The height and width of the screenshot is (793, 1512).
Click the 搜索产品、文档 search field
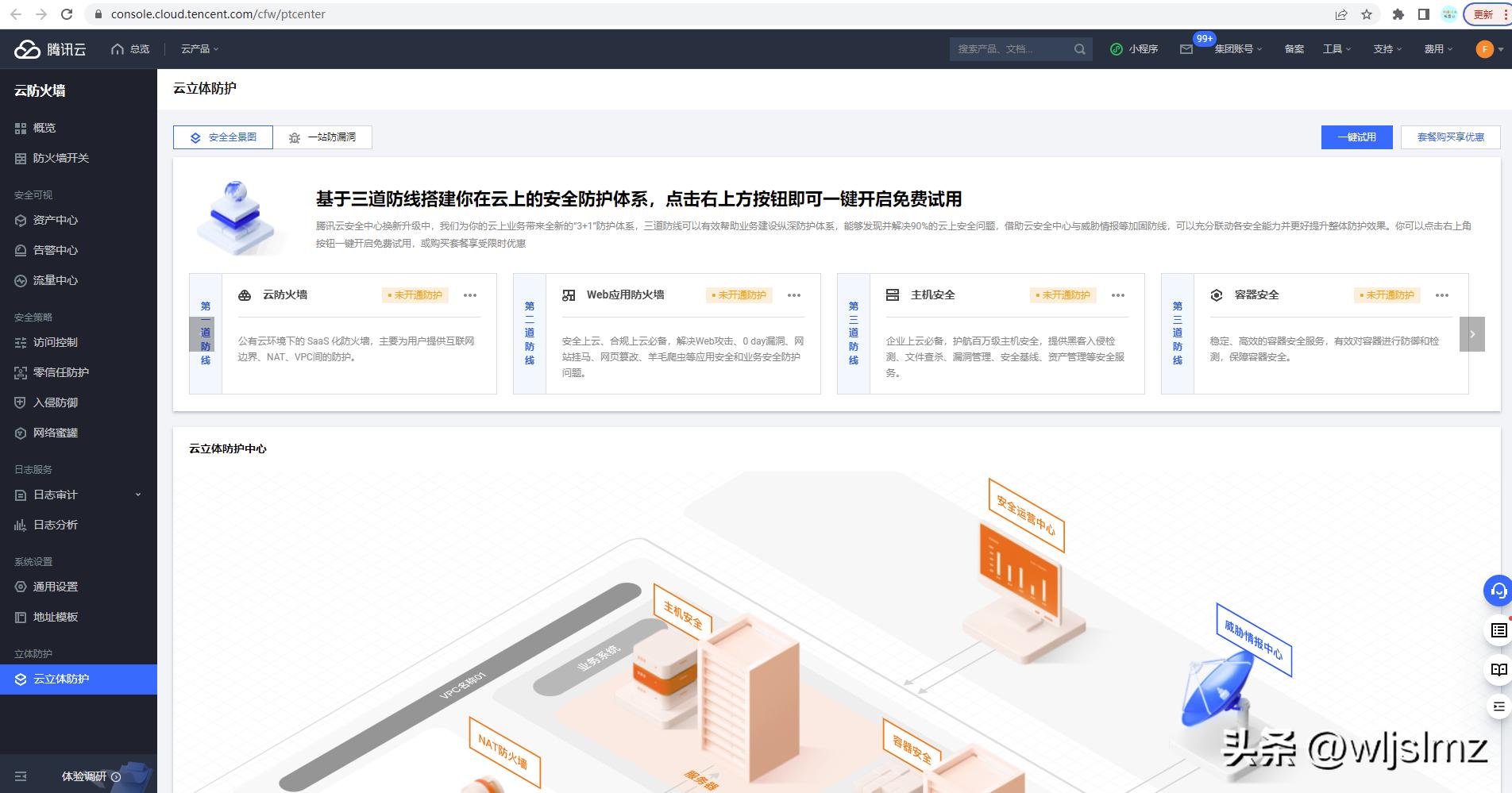(1009, 49)
